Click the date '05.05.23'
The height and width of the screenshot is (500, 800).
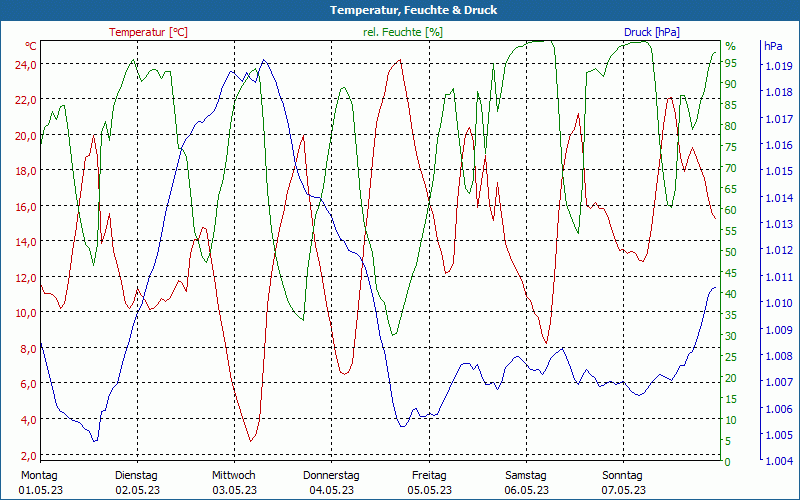click(x=430, y=490)
